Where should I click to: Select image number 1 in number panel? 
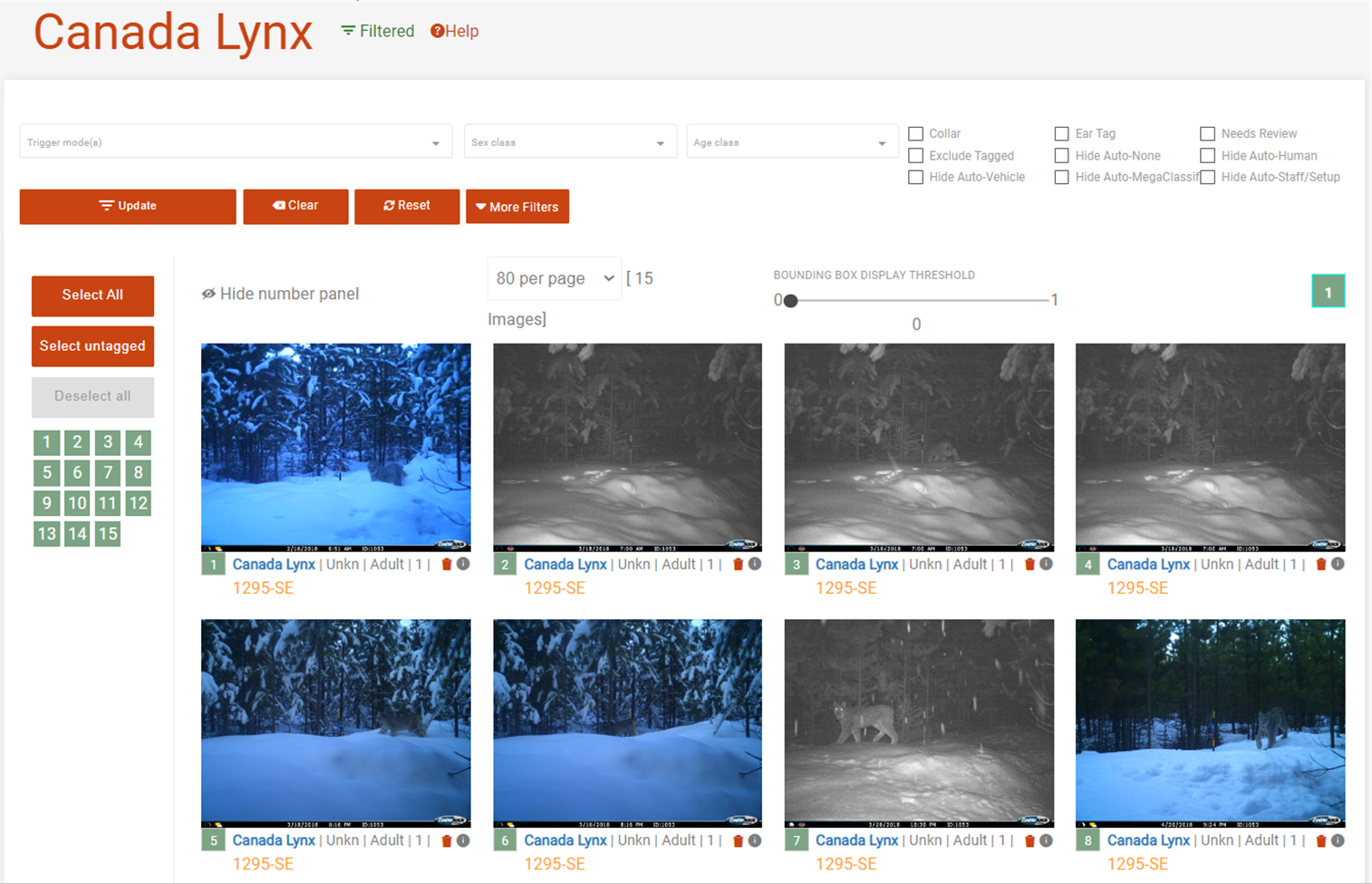[47, 442]
